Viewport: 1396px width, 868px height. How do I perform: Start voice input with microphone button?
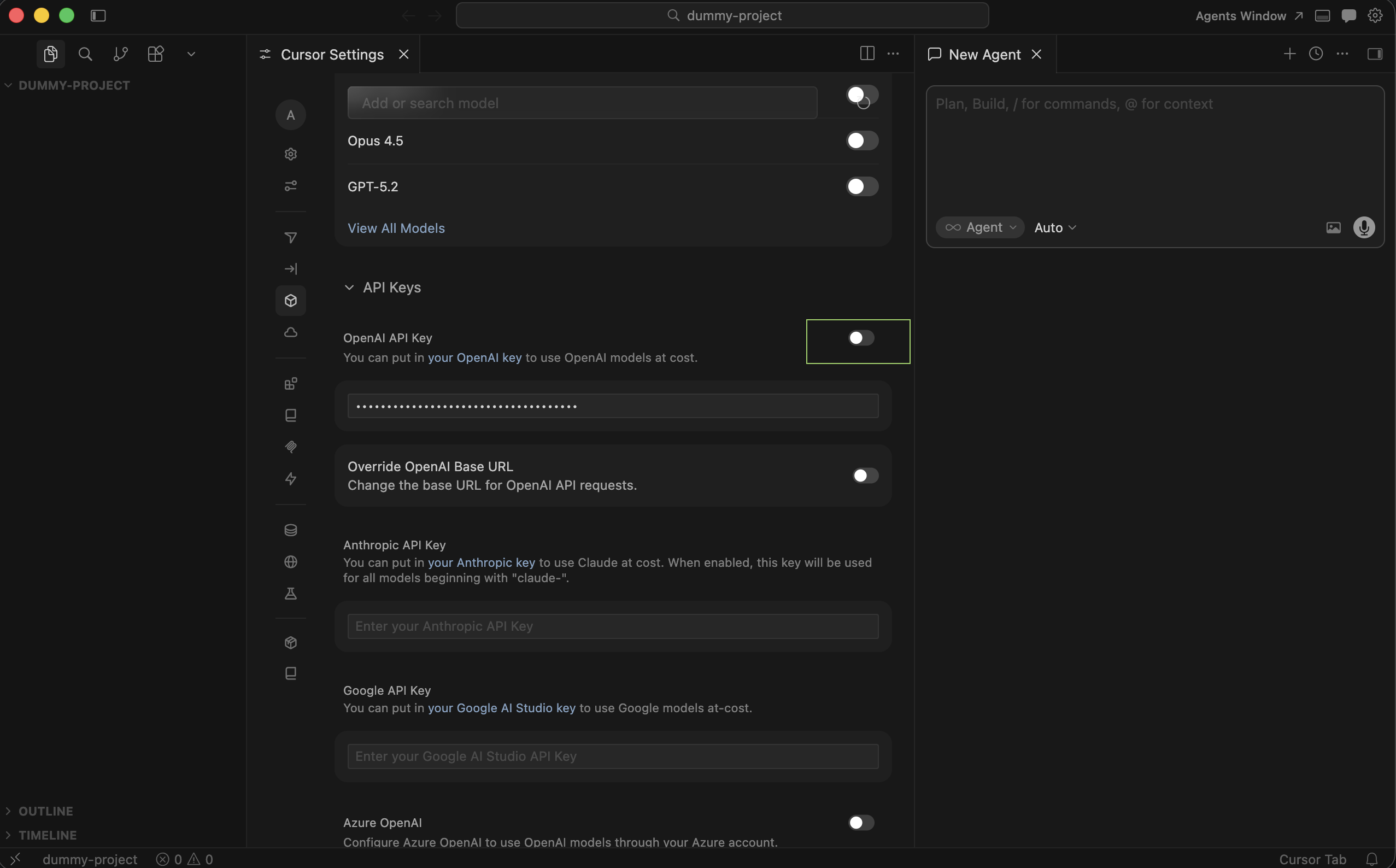[x=1364, y=228]
